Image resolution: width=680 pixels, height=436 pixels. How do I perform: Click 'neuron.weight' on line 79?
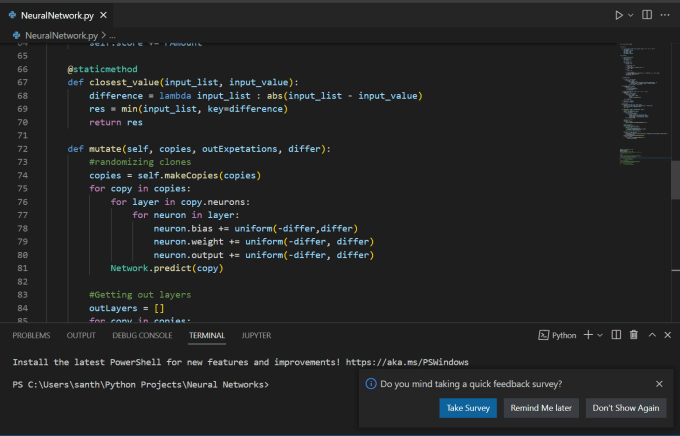click(x=189, y=242)
